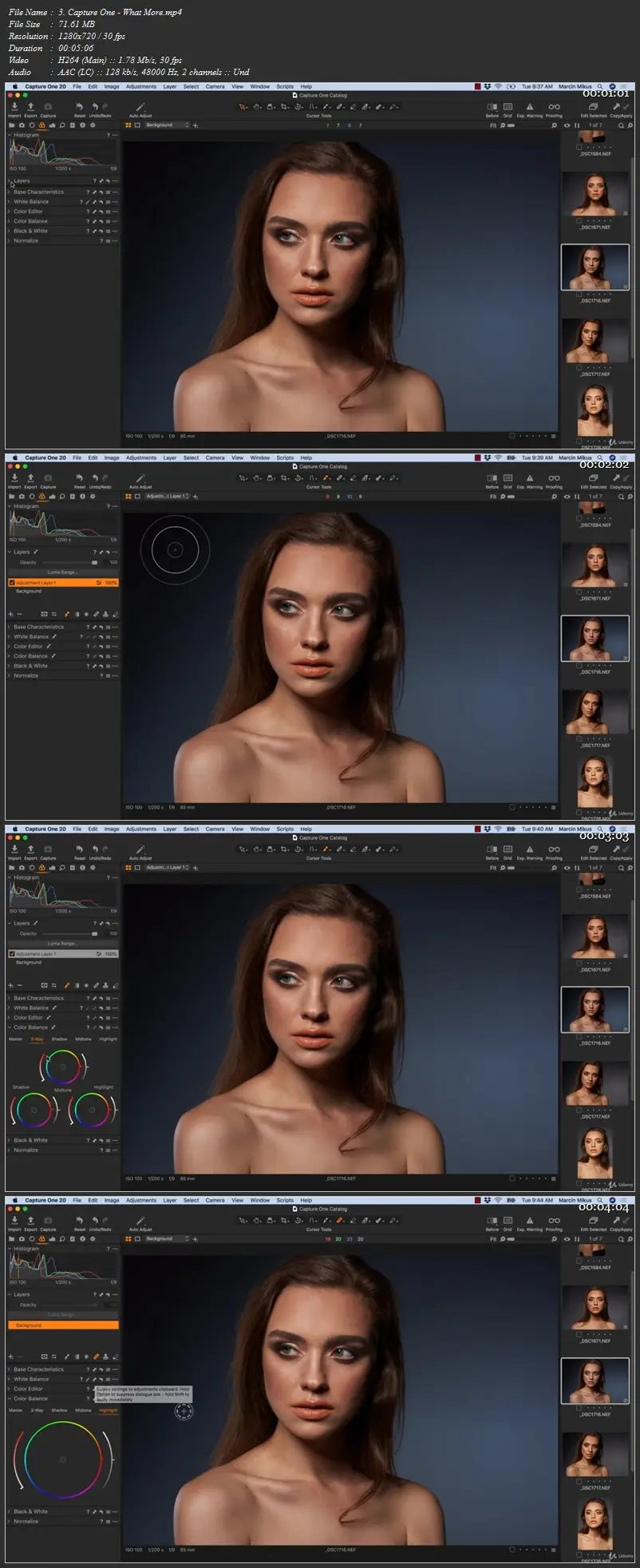
Task: Click the Exp. Warning icon in the 00:01:01 frame
Action: pyautogui.click(x=529, y=107)
